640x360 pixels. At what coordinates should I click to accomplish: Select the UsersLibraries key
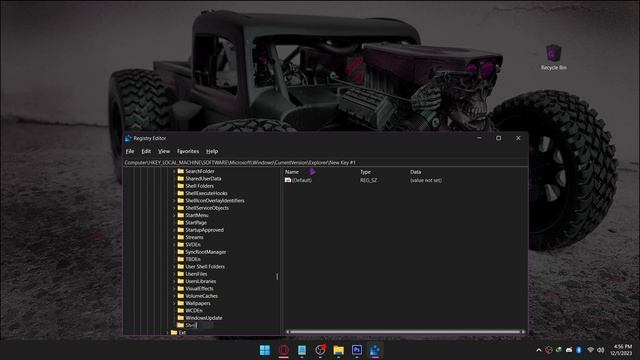click(x=200, y=282)
